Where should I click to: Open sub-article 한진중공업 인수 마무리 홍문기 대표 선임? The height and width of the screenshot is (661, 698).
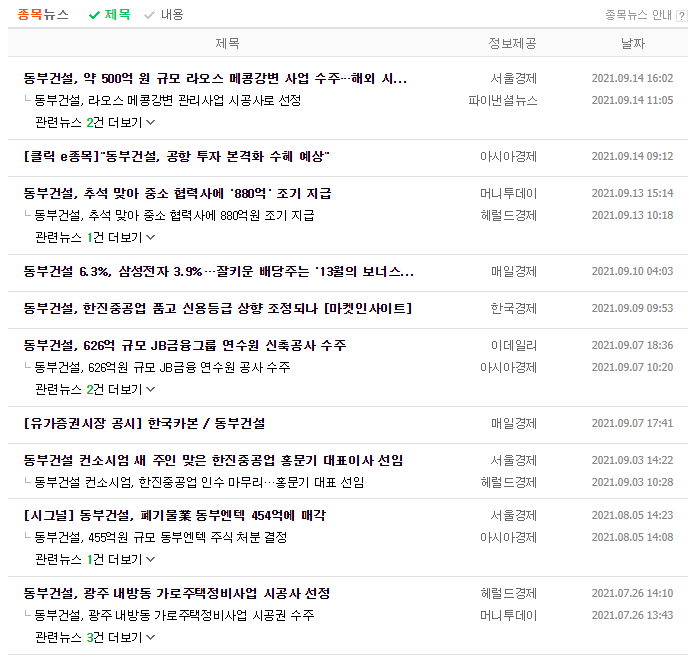coord(199,482)
